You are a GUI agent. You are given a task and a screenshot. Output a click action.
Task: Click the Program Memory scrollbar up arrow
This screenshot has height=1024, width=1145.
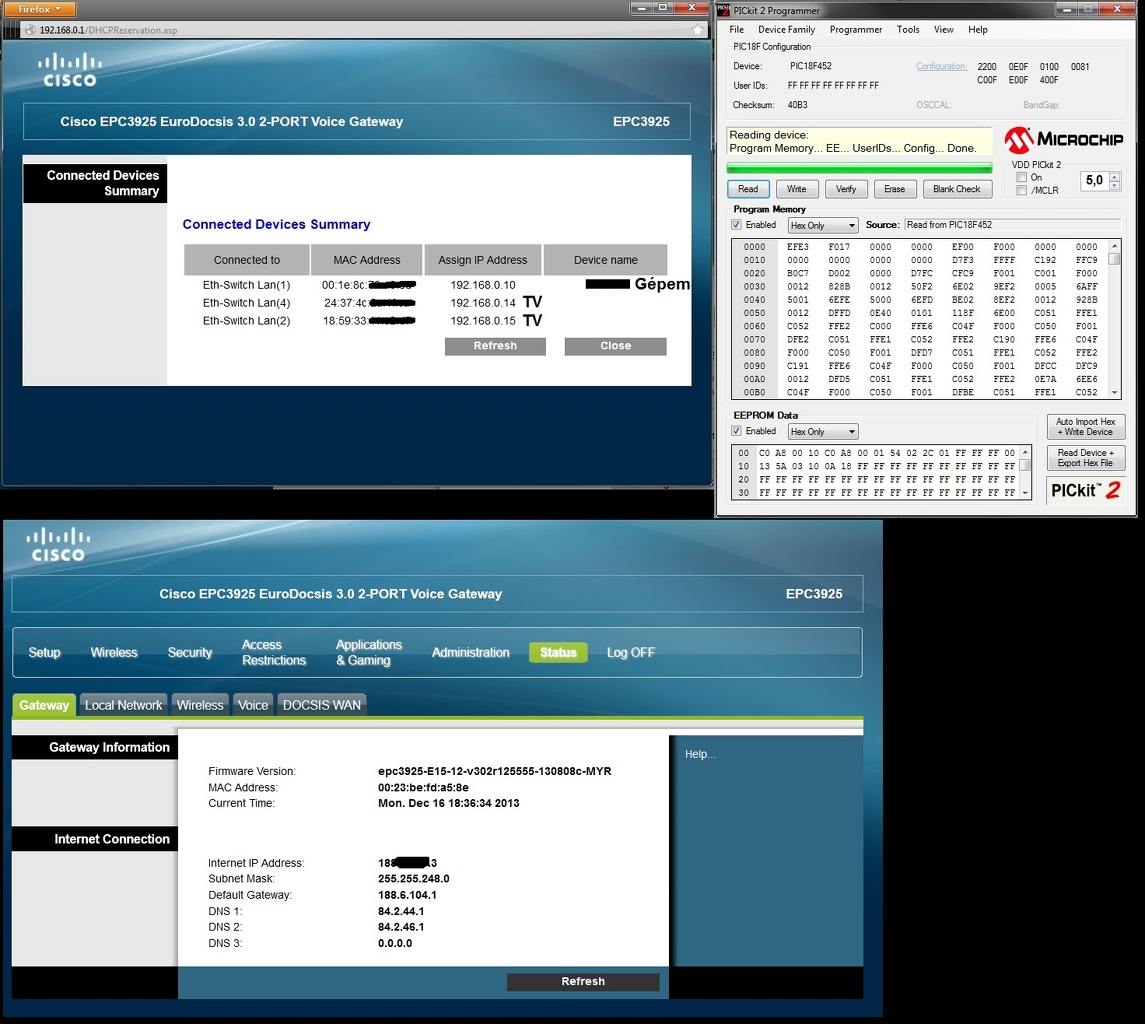click(1114, 246)
